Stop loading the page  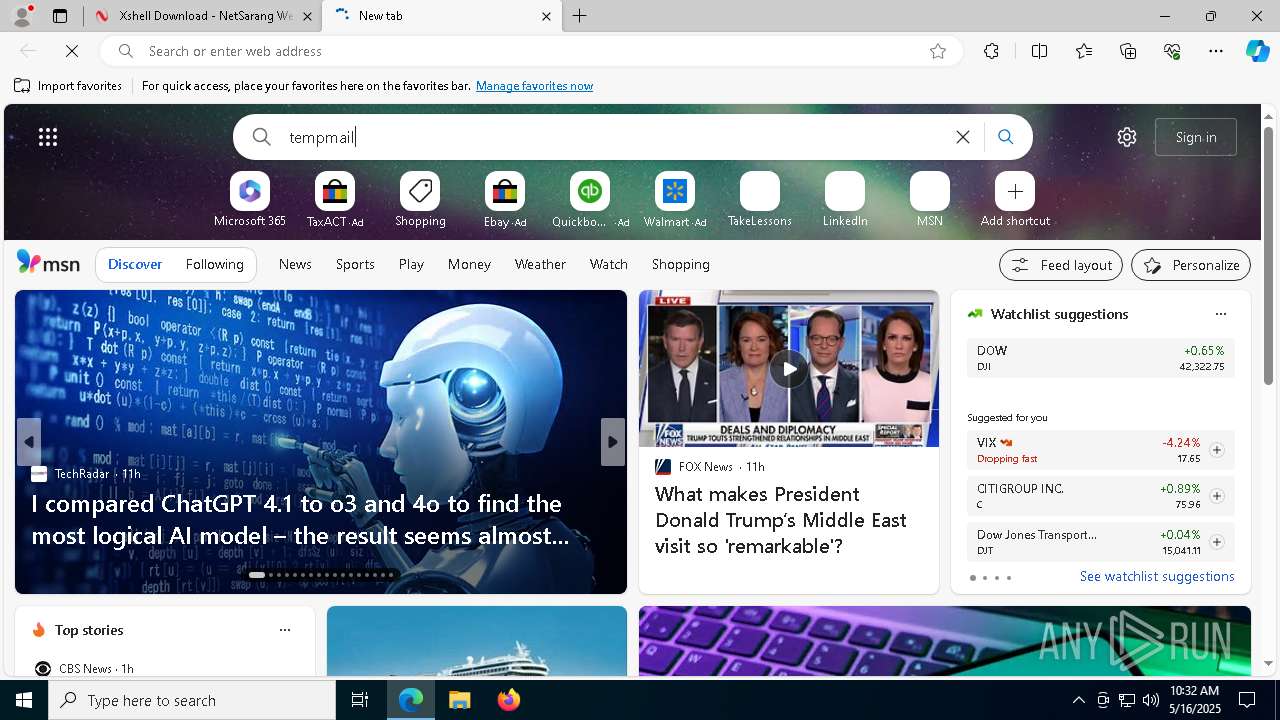click(x=72, y=51)
